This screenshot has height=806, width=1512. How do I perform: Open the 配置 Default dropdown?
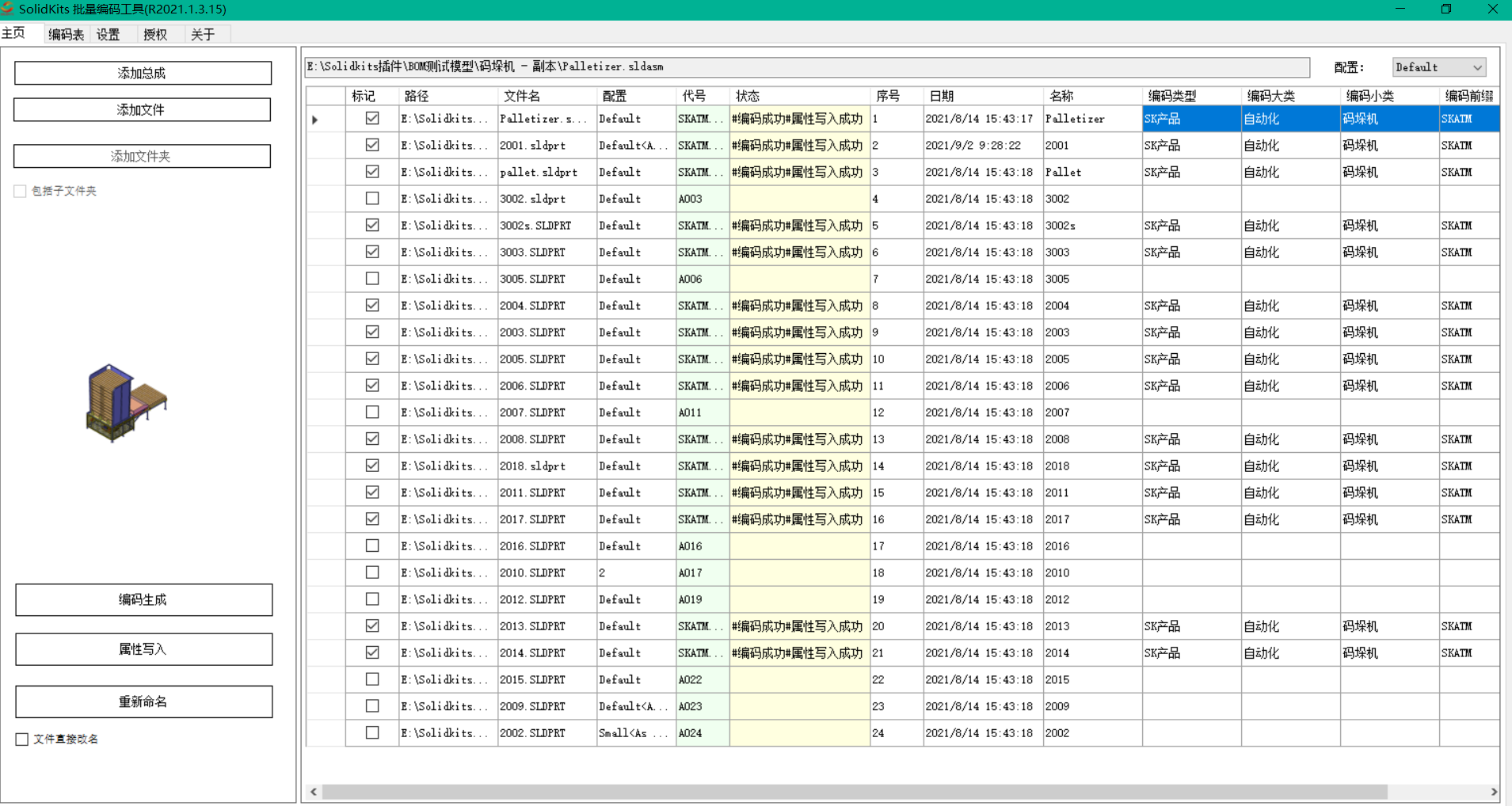1438,67
